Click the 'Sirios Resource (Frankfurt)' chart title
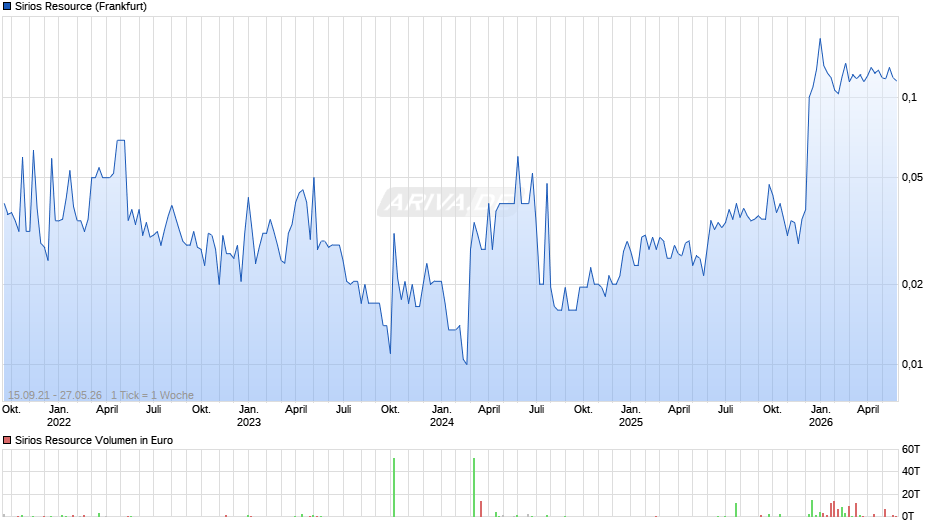The image size is (940, 526). [81, 7]
